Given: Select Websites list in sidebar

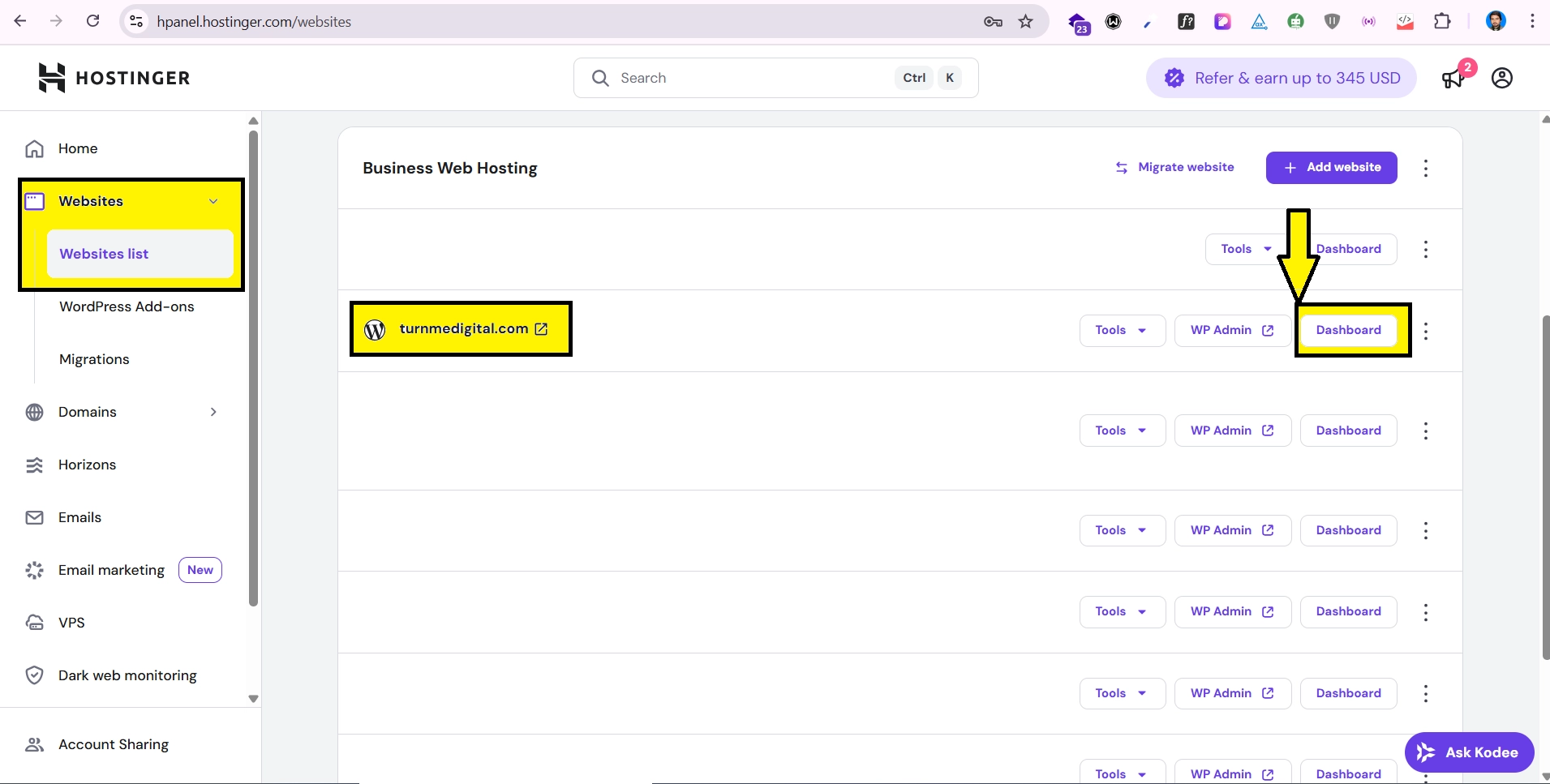Looking at the screenshot, I should pos(105,254).
